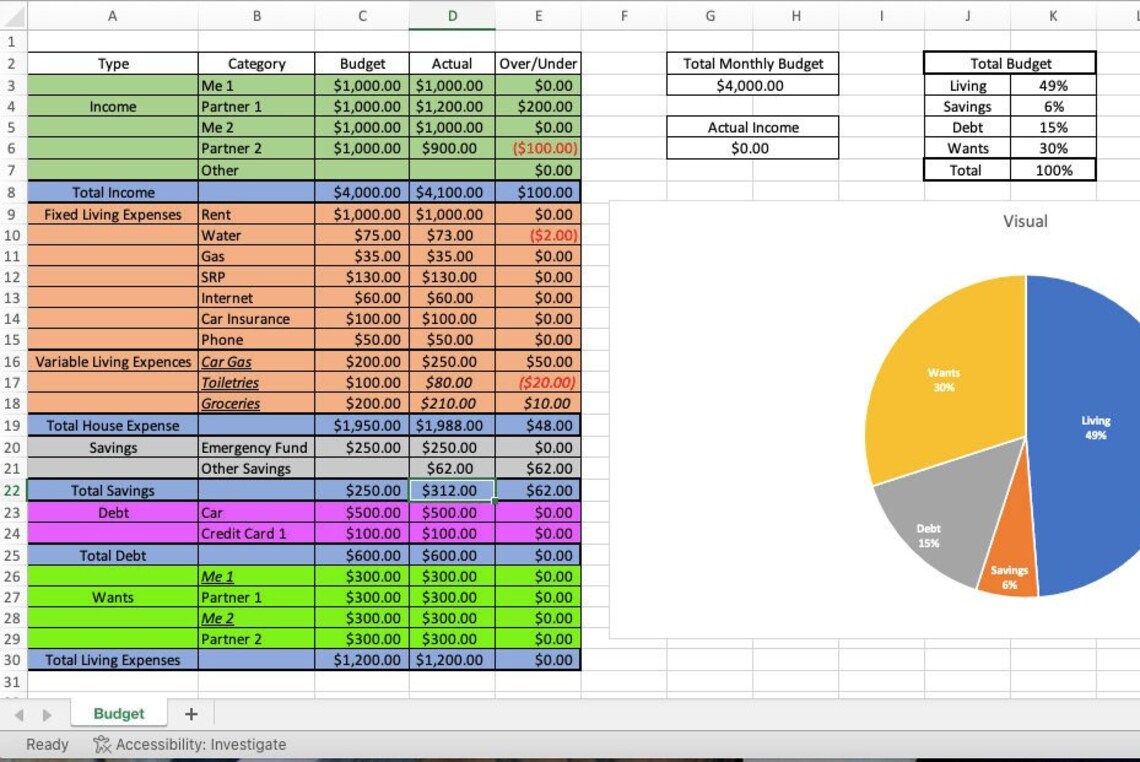Select column C header labeled Budget data
The height and width of the screenshot is (762, 1140).
(362, 15)
